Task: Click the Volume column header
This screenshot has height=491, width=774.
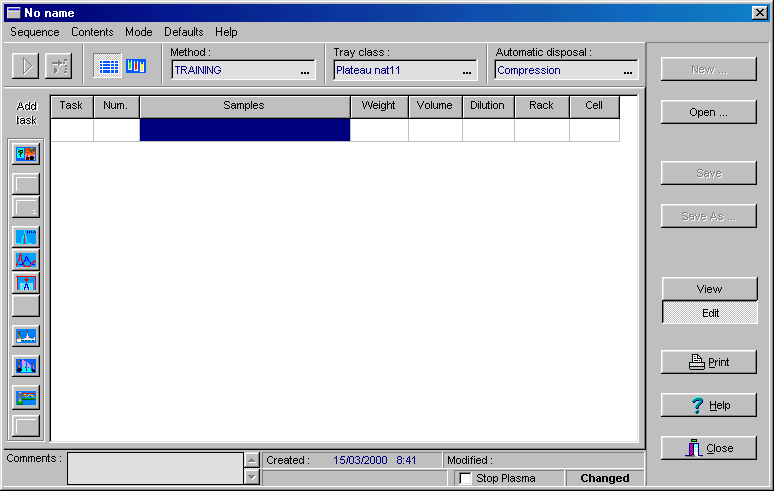Action: coord(435,106)
